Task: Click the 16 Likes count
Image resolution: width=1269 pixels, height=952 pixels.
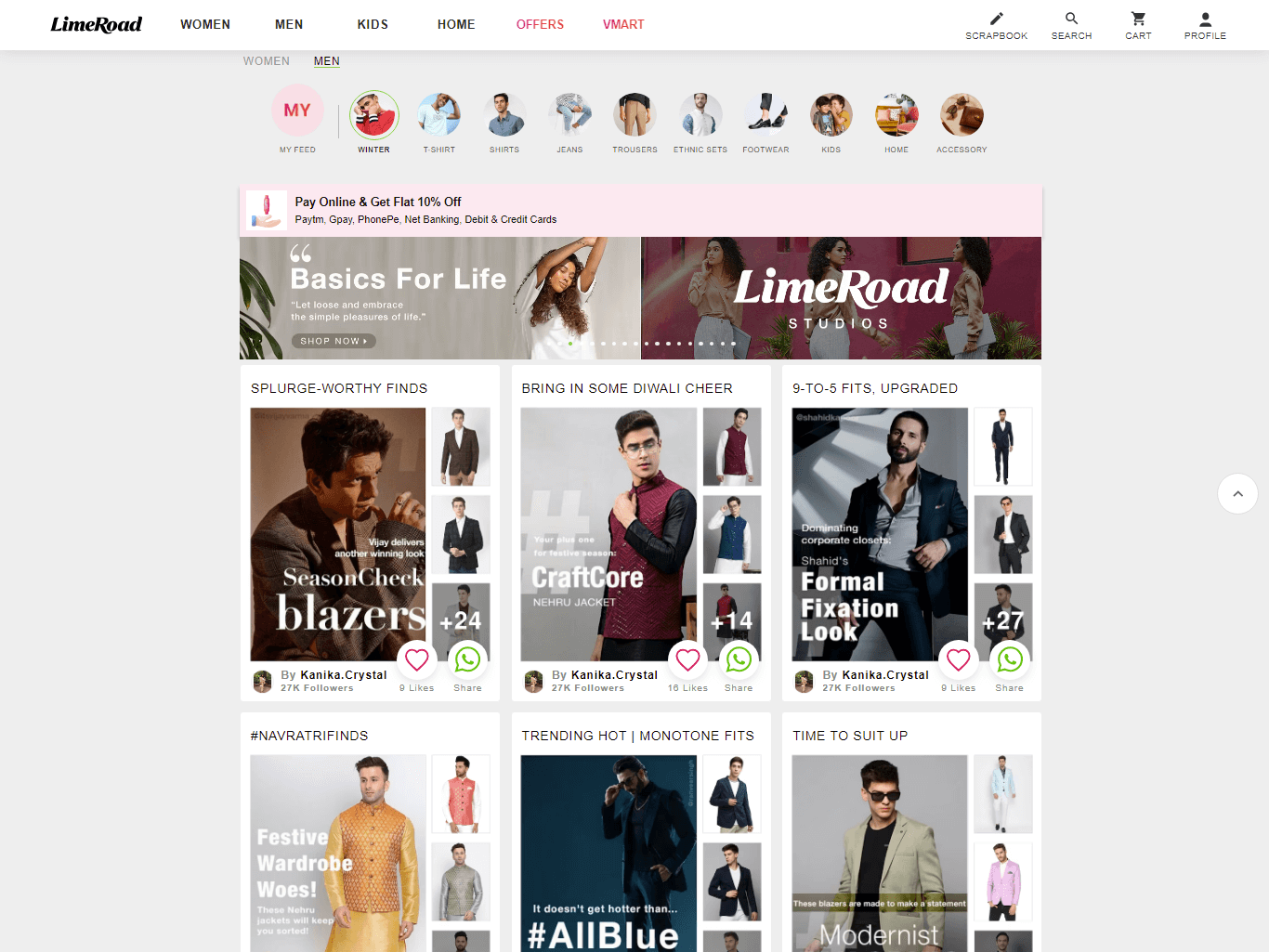Action: [687, 688]
